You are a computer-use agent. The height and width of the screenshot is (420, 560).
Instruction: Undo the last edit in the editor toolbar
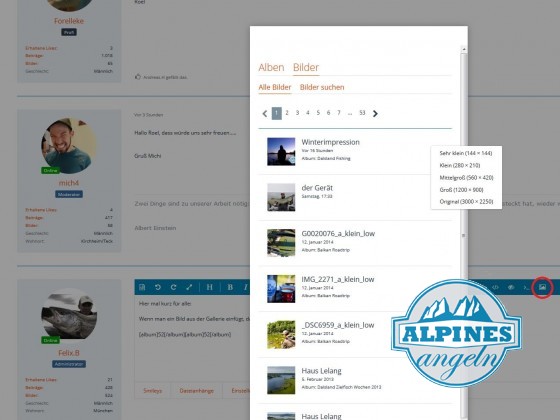(x=158, y=287)
